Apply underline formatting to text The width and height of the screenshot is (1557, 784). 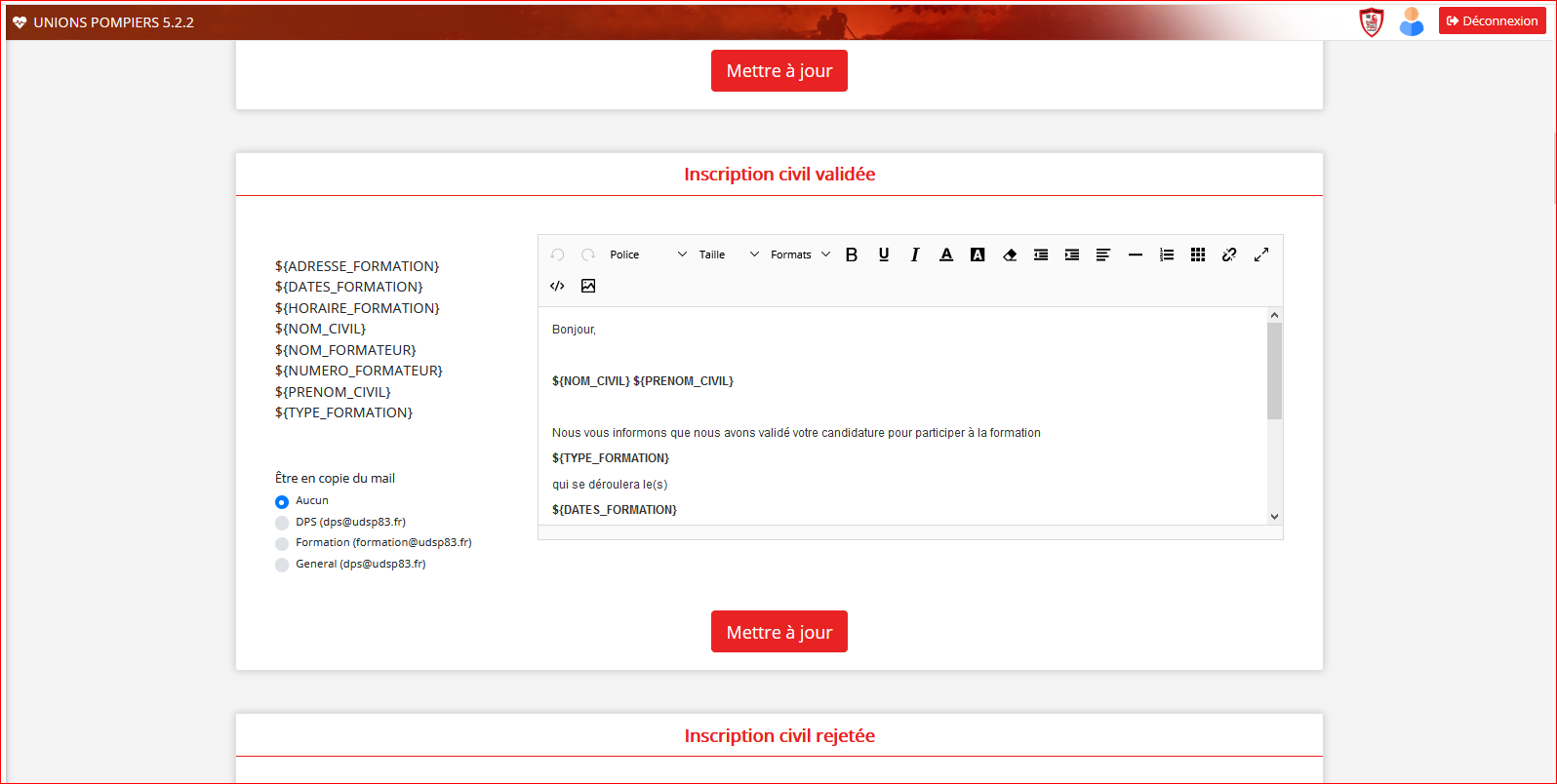click(x=884, y=255)
